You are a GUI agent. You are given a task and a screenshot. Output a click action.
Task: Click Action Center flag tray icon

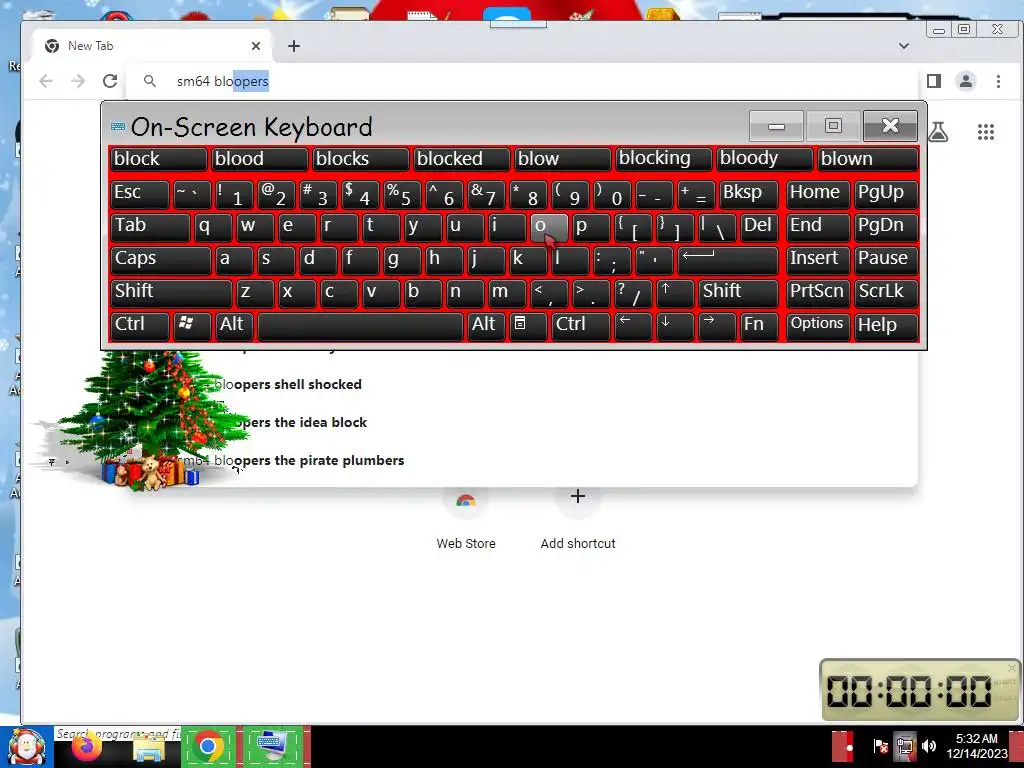[x=880, y=746]
